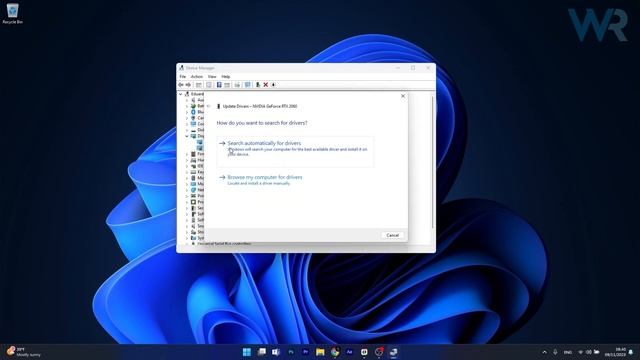Select the Batteries icon in device tree
The image size is (640, 360).
[193, 106]
